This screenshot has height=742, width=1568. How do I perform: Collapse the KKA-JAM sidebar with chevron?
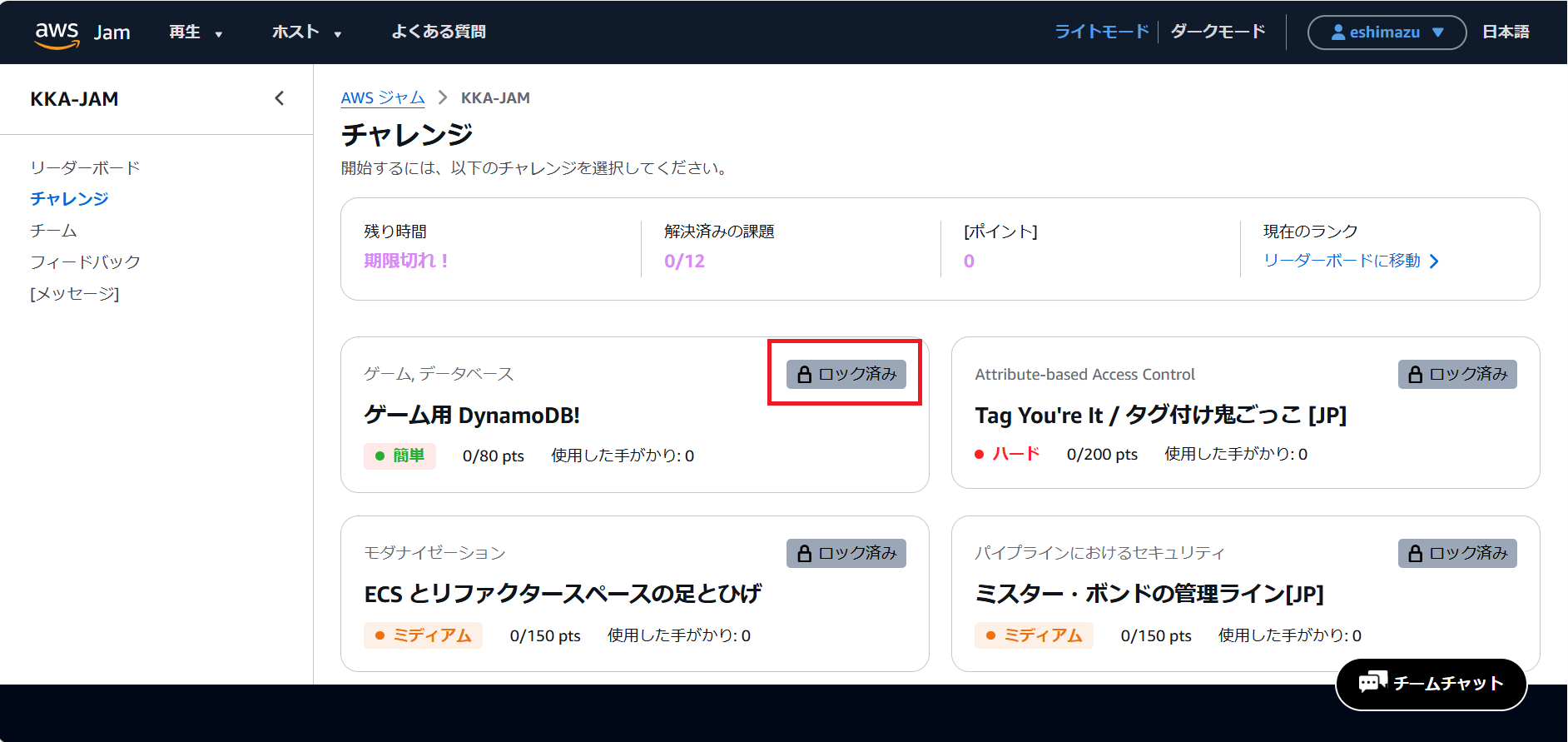pyautogui.click(x=279, y=98)
